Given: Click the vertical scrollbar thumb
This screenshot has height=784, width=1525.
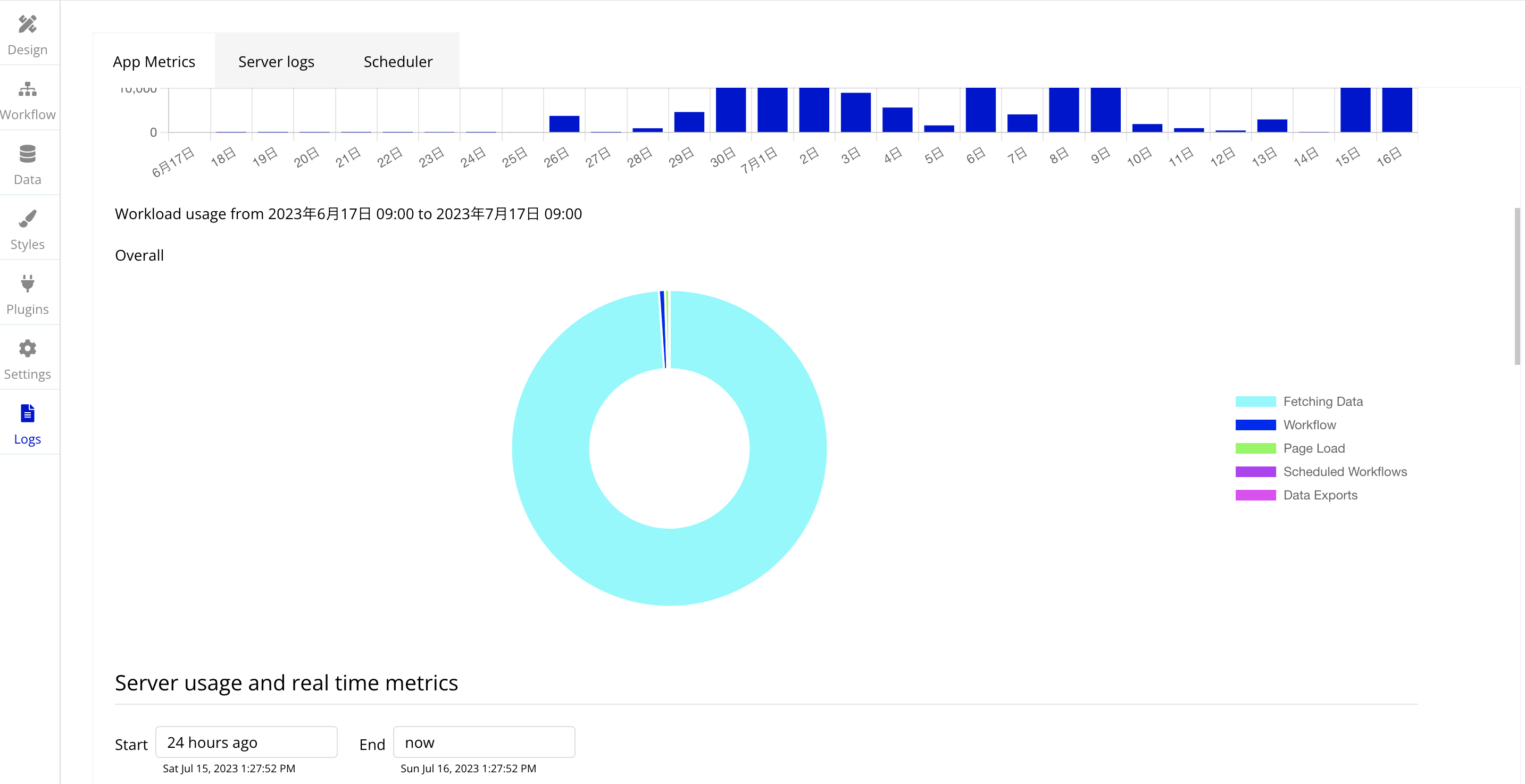Looking at the screenshot, I should point(1518,286).
